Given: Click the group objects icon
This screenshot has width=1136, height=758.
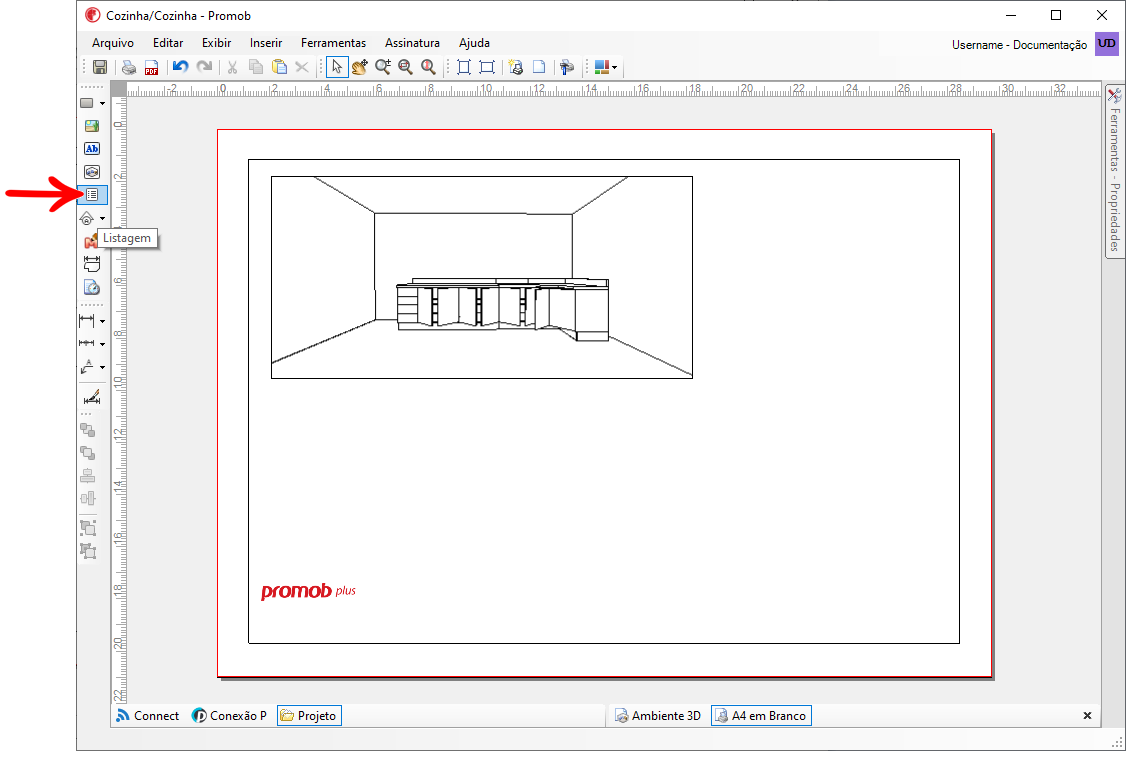Looking at the screenshot, I should pos(88,528).
